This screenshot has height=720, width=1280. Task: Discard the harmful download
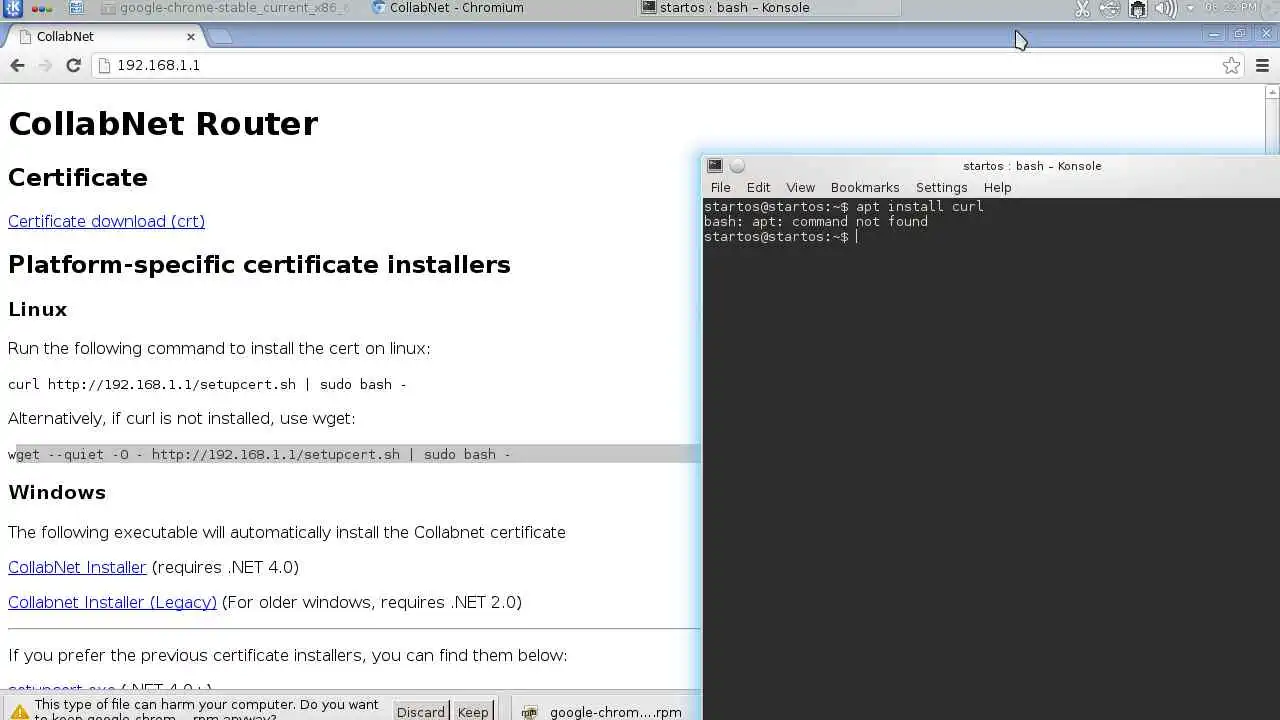point(420,712)
